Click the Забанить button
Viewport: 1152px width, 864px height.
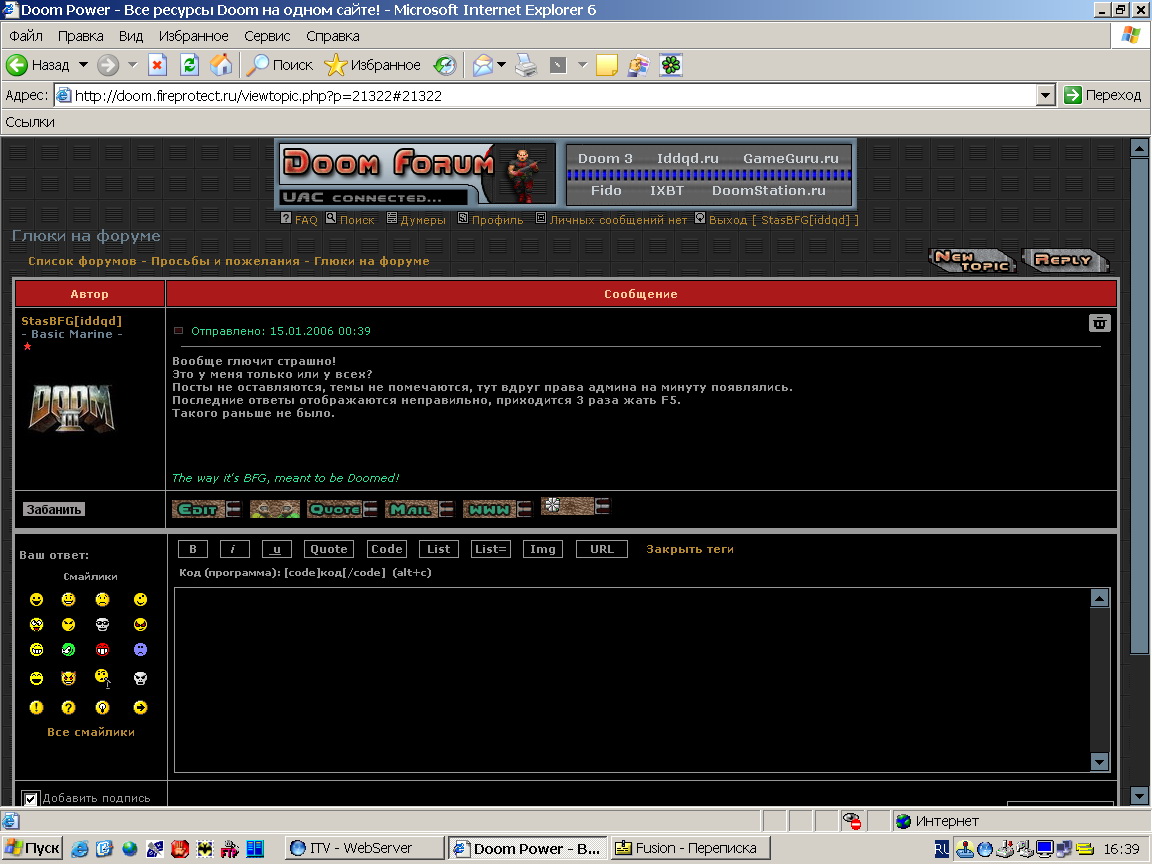coord(54,509)
